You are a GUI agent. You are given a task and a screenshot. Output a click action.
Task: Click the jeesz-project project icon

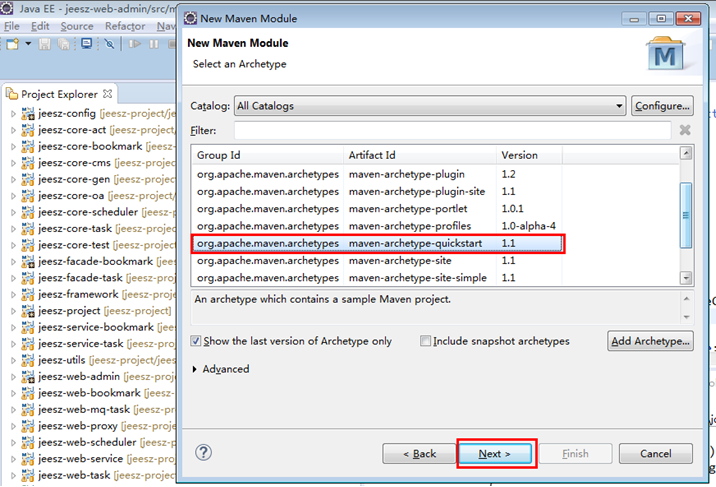(x=28, y=311)
